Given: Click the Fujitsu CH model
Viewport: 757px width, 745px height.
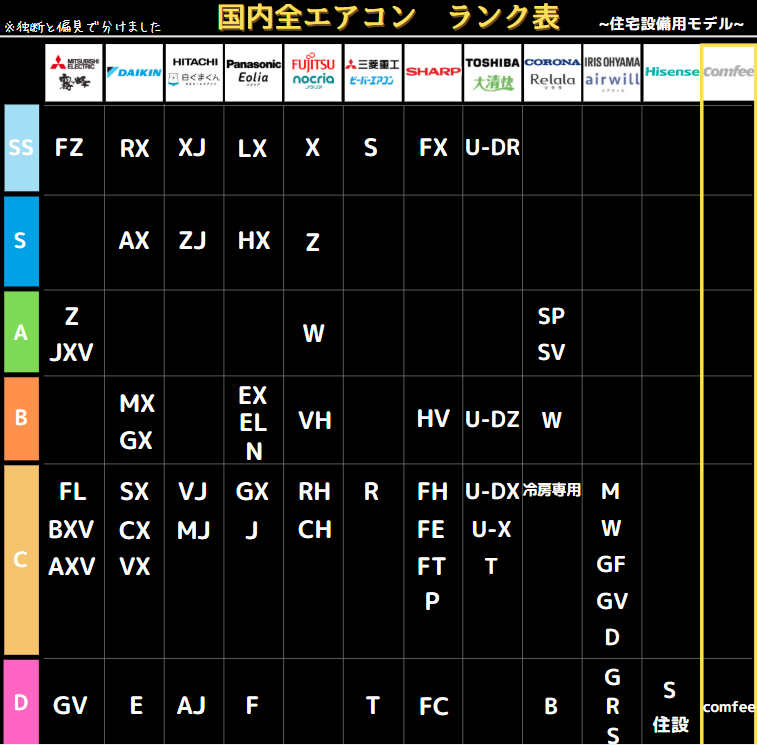Looking at the screenshot, I should click(x=315, y=530).
